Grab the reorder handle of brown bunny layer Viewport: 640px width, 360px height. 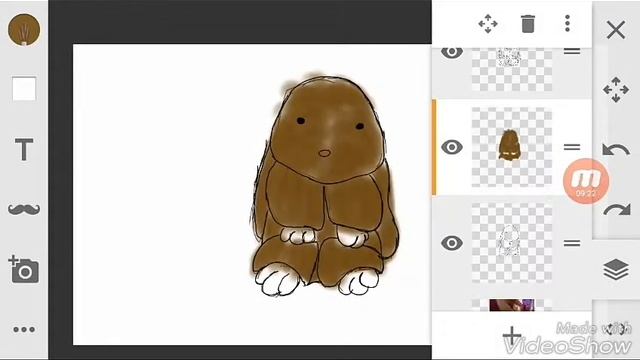pos(572,147)
